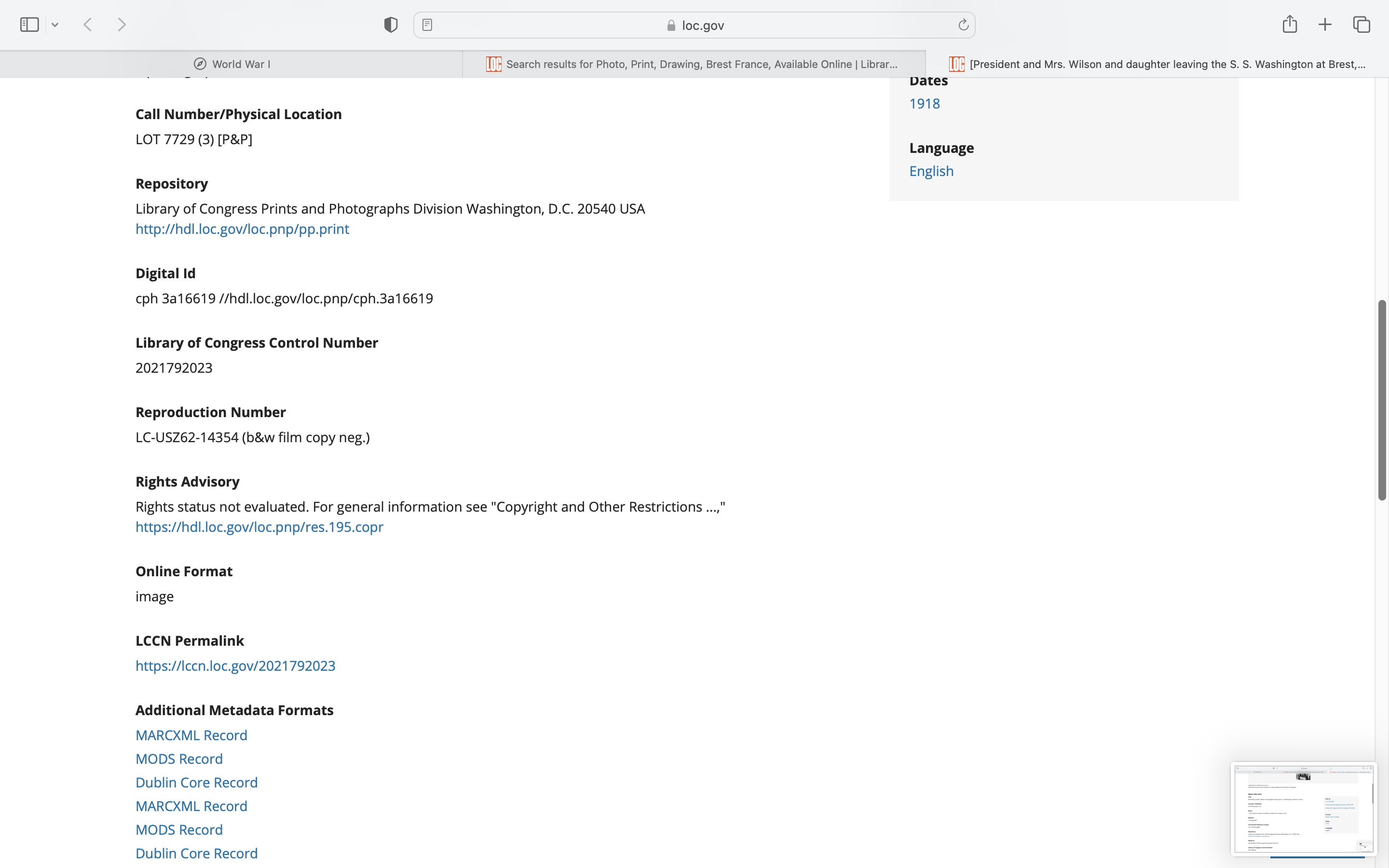Go back using the back arrow
Image resolution: width=1389 pixels, height=868 pixels.
88,25
